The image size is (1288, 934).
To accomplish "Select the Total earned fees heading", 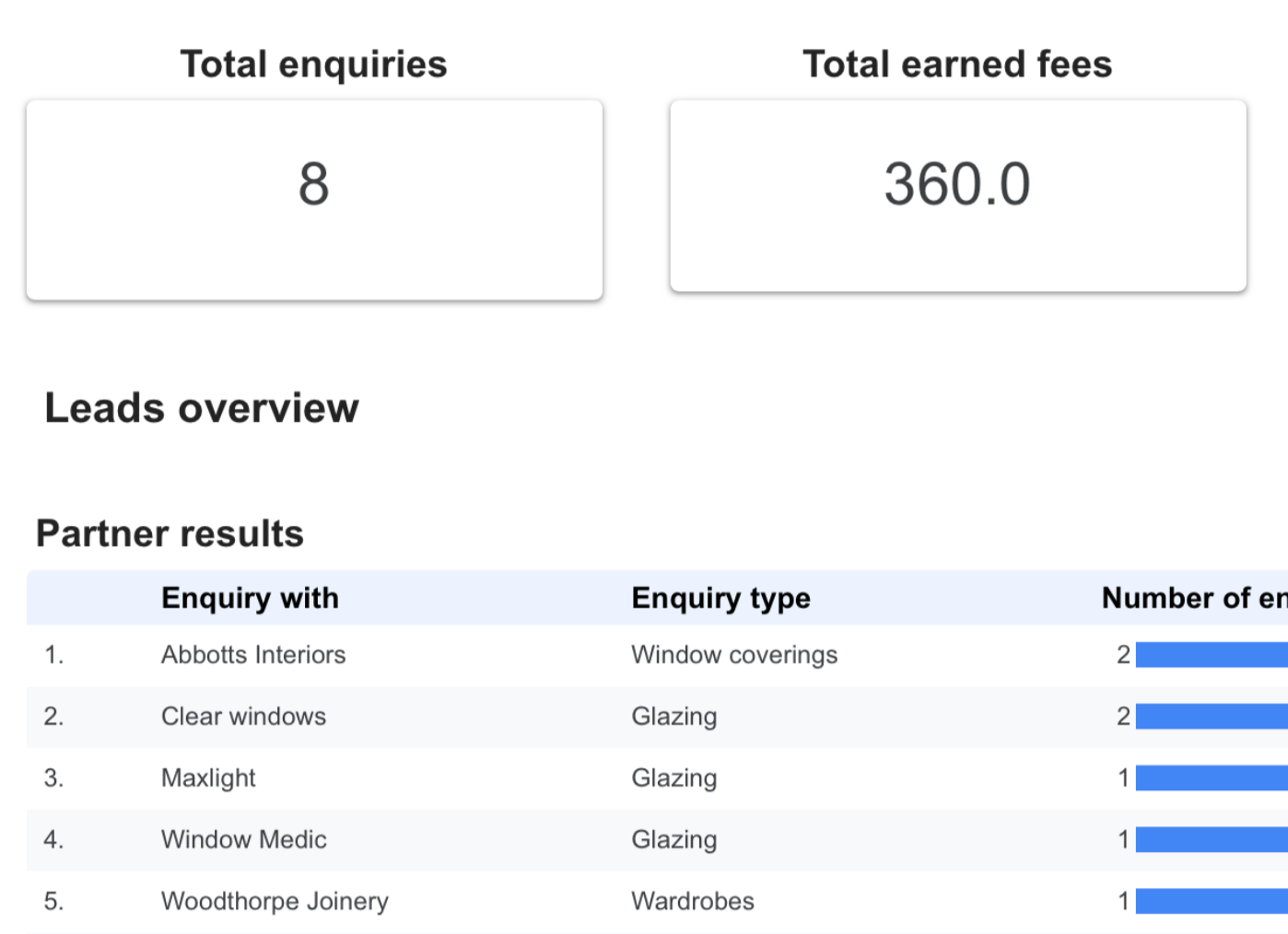I will [x=957, y=64].
